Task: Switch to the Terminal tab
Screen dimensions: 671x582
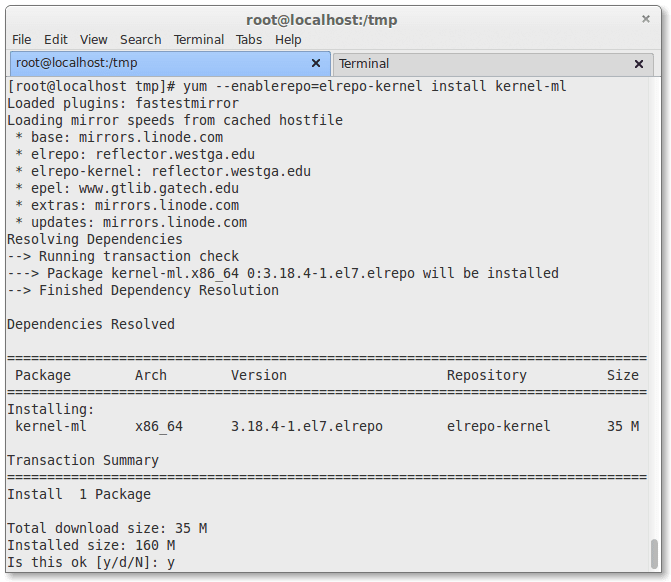Action: (493, 64)
